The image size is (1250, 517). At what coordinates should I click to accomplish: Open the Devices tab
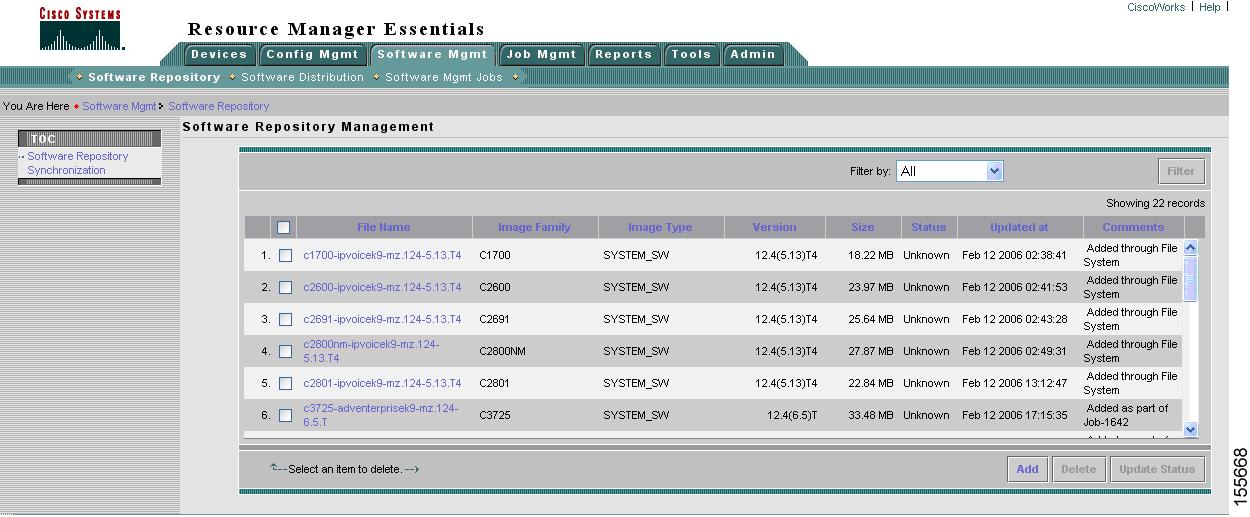point(219,54)
